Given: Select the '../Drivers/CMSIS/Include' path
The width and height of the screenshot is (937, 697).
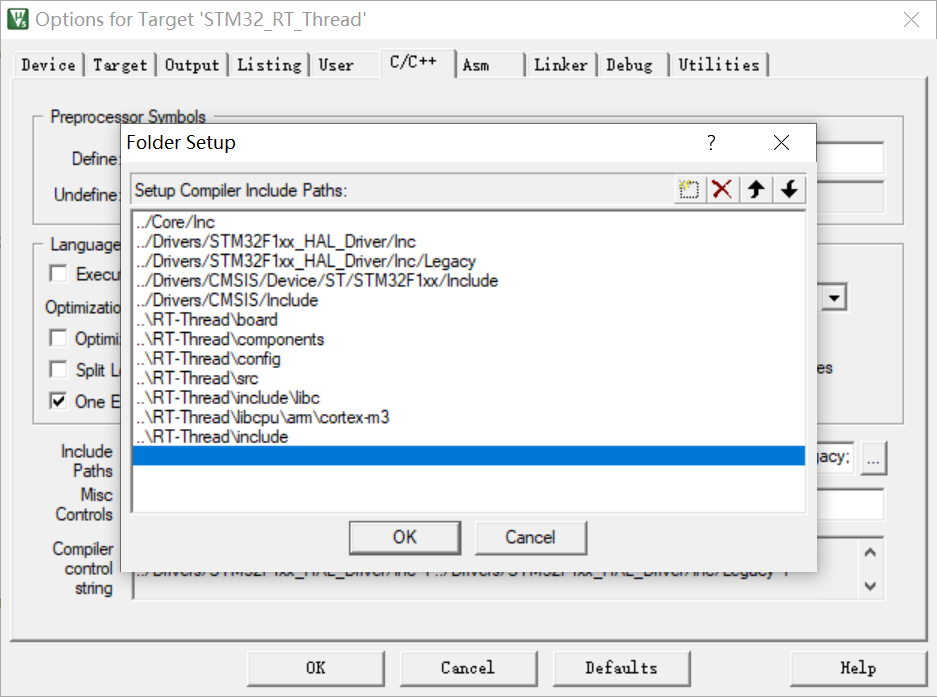Looking at the screenshot, I should [x=468, y=300].
